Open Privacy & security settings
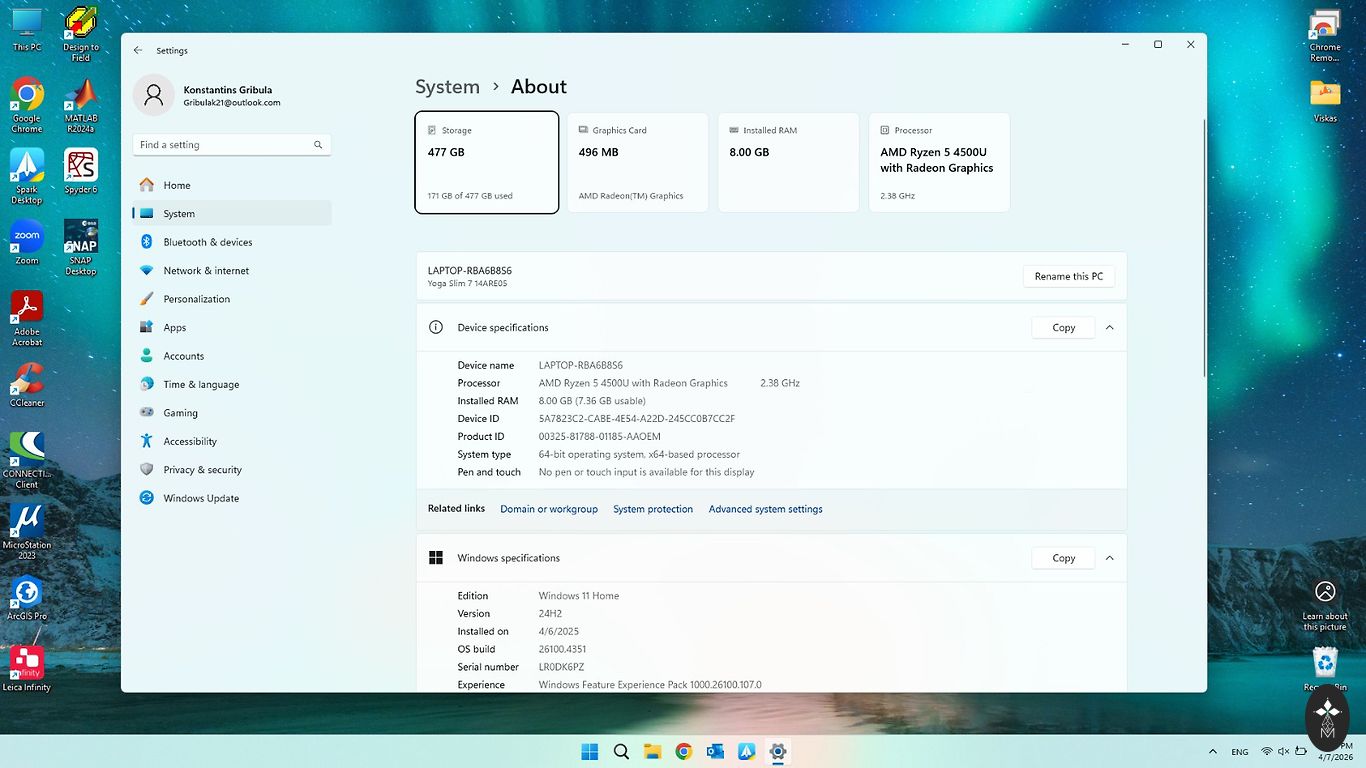 (202, 470)
